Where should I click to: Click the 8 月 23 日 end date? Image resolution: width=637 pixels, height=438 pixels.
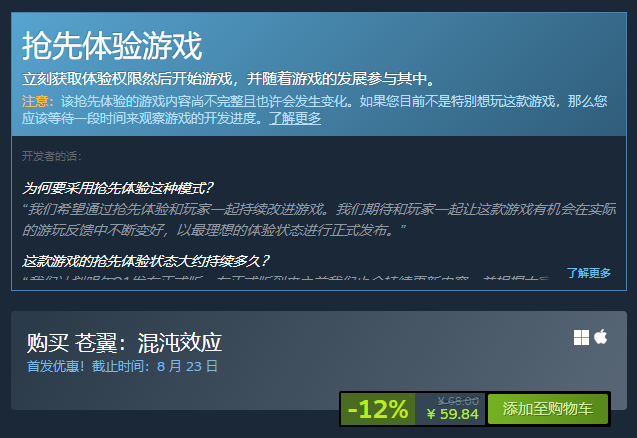[x=187, y=366]
